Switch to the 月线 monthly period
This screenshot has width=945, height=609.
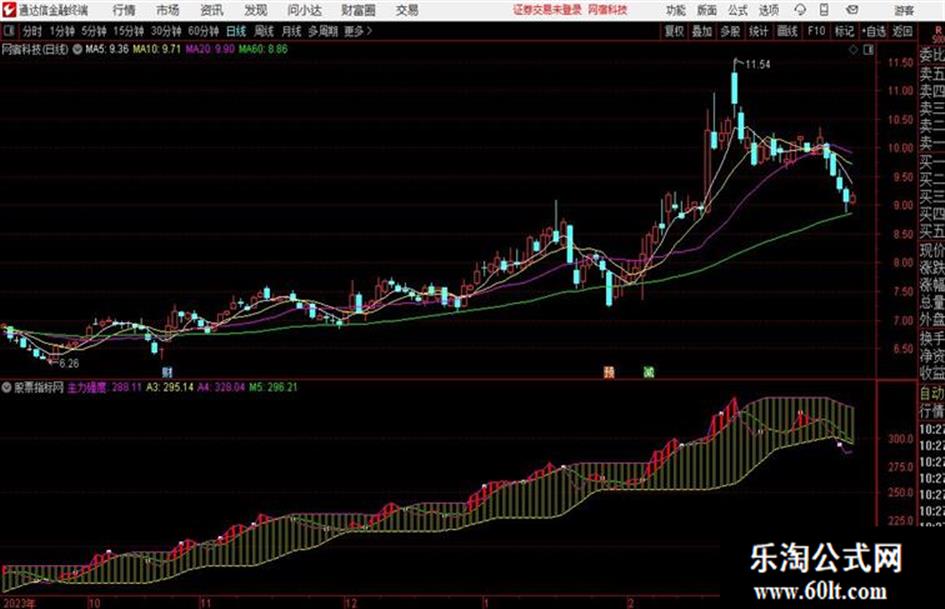[x=291, y=31]
